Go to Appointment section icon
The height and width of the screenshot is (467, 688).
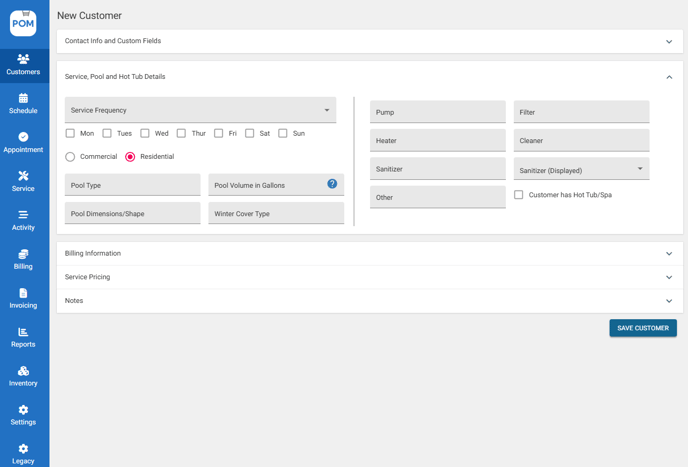[x=23, y=138]
